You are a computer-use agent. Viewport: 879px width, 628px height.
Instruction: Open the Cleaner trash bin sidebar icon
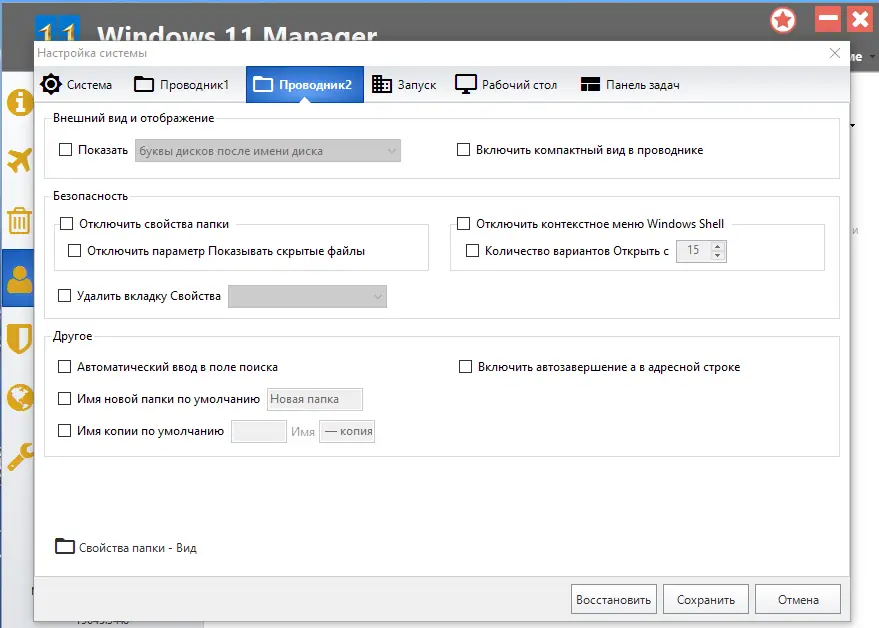click(20, 220)
